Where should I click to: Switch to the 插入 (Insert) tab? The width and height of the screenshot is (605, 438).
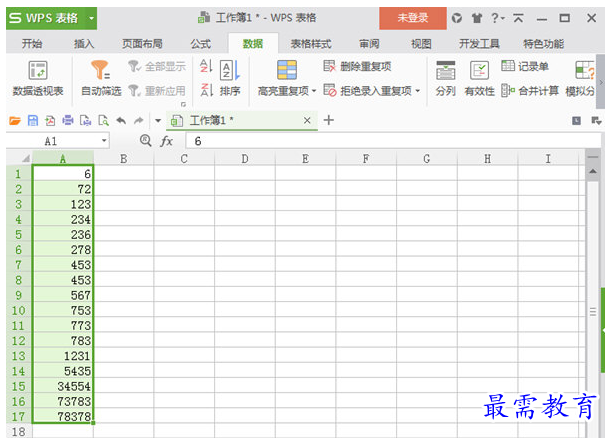click(84, 44)
